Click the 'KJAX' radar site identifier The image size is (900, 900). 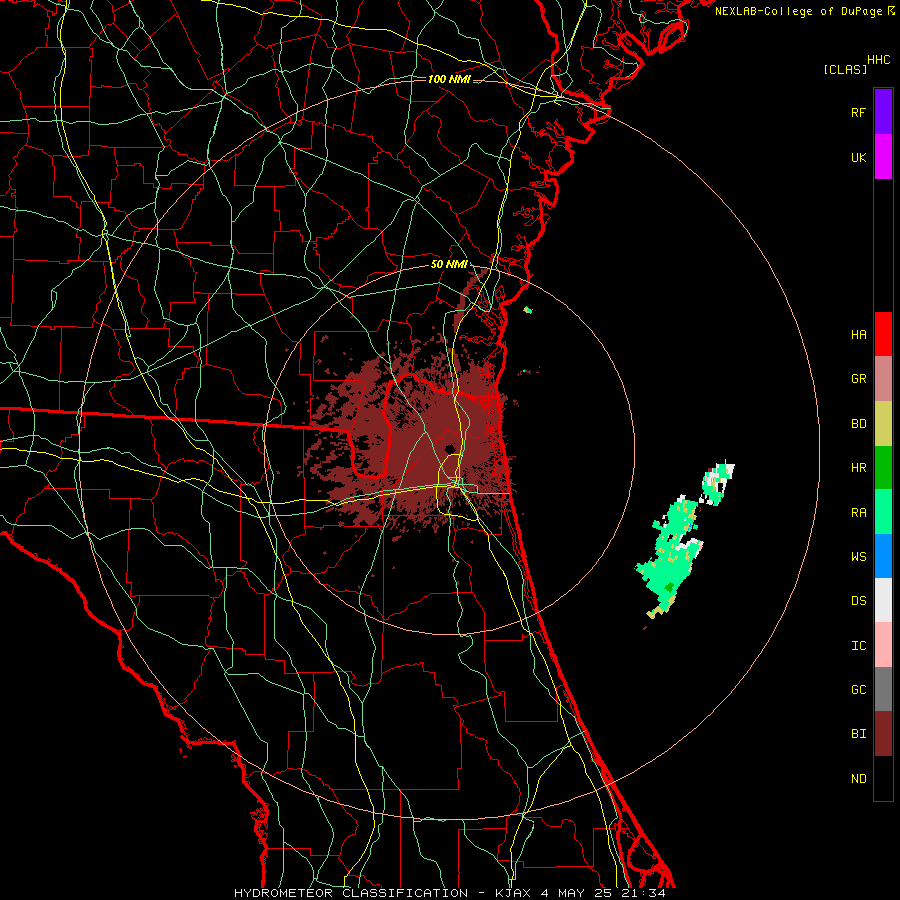pyautogui.click(x=513, y=893)
